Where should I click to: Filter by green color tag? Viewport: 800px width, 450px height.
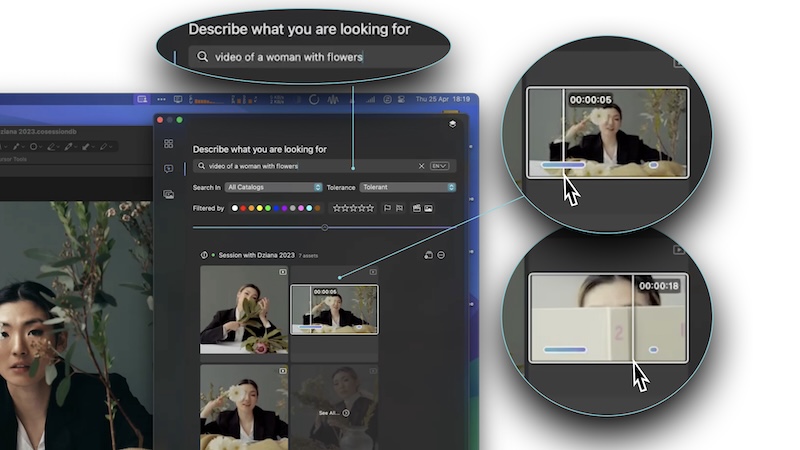[268, 208]
